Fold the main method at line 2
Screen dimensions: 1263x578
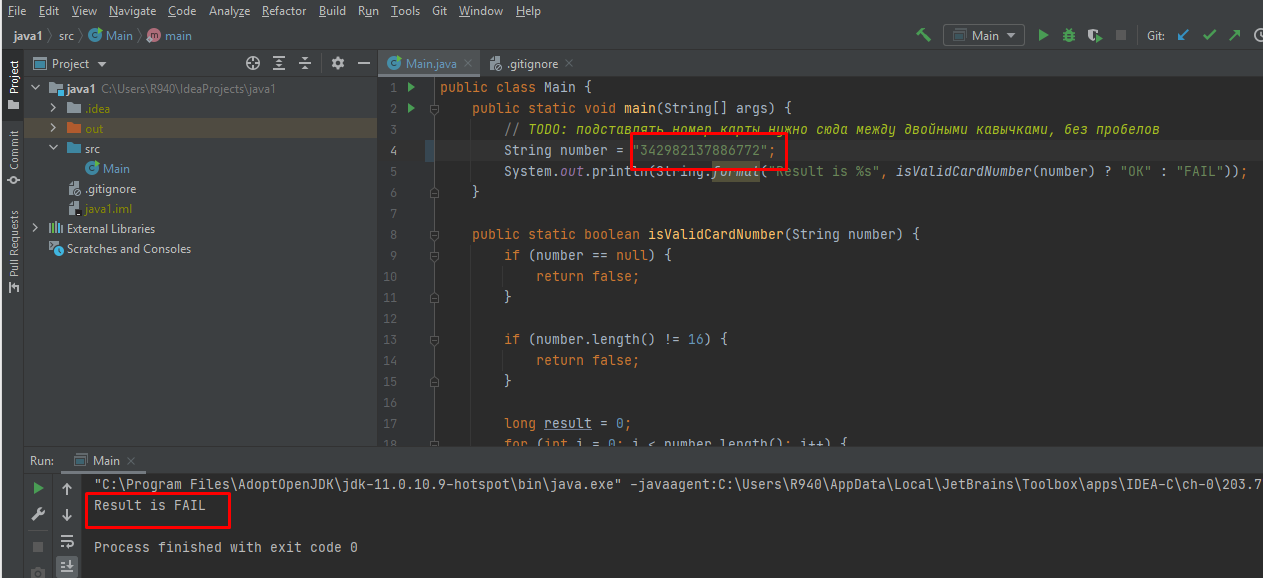coord(434,108)
